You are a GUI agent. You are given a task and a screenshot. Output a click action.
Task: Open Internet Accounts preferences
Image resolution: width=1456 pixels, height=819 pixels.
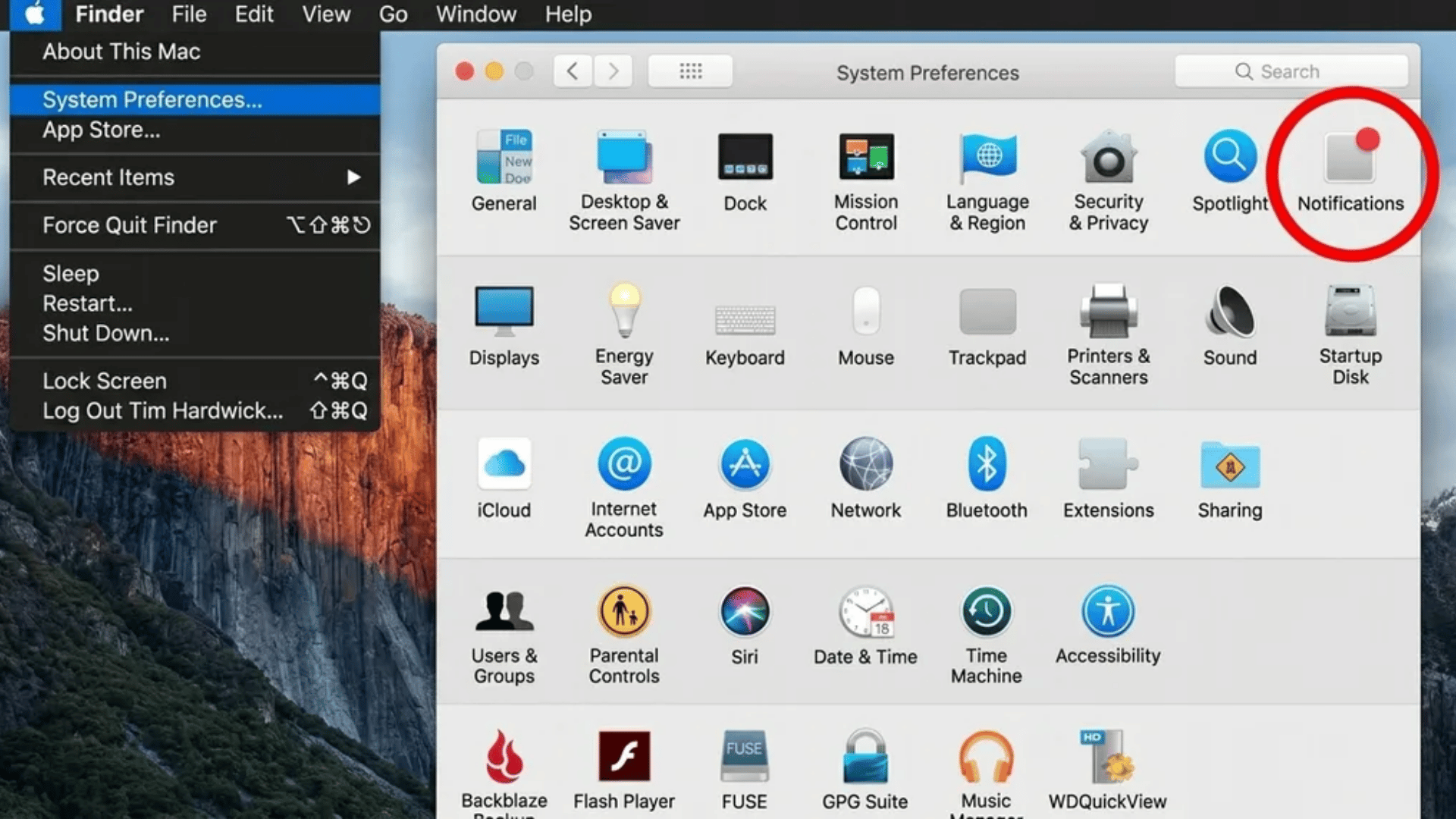pyautogui.click(x=624, y=488)
